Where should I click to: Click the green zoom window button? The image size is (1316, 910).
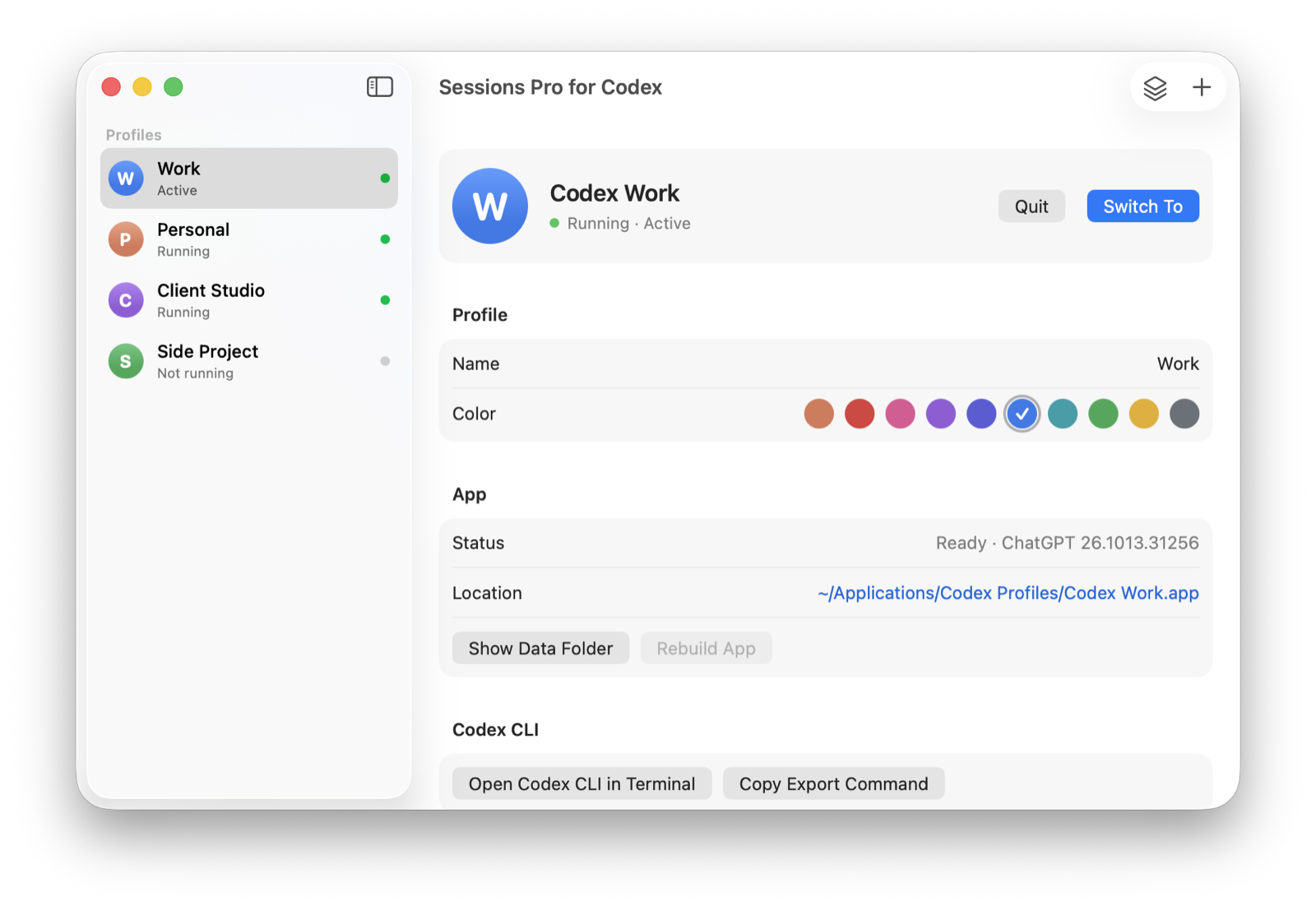(174, 87)
